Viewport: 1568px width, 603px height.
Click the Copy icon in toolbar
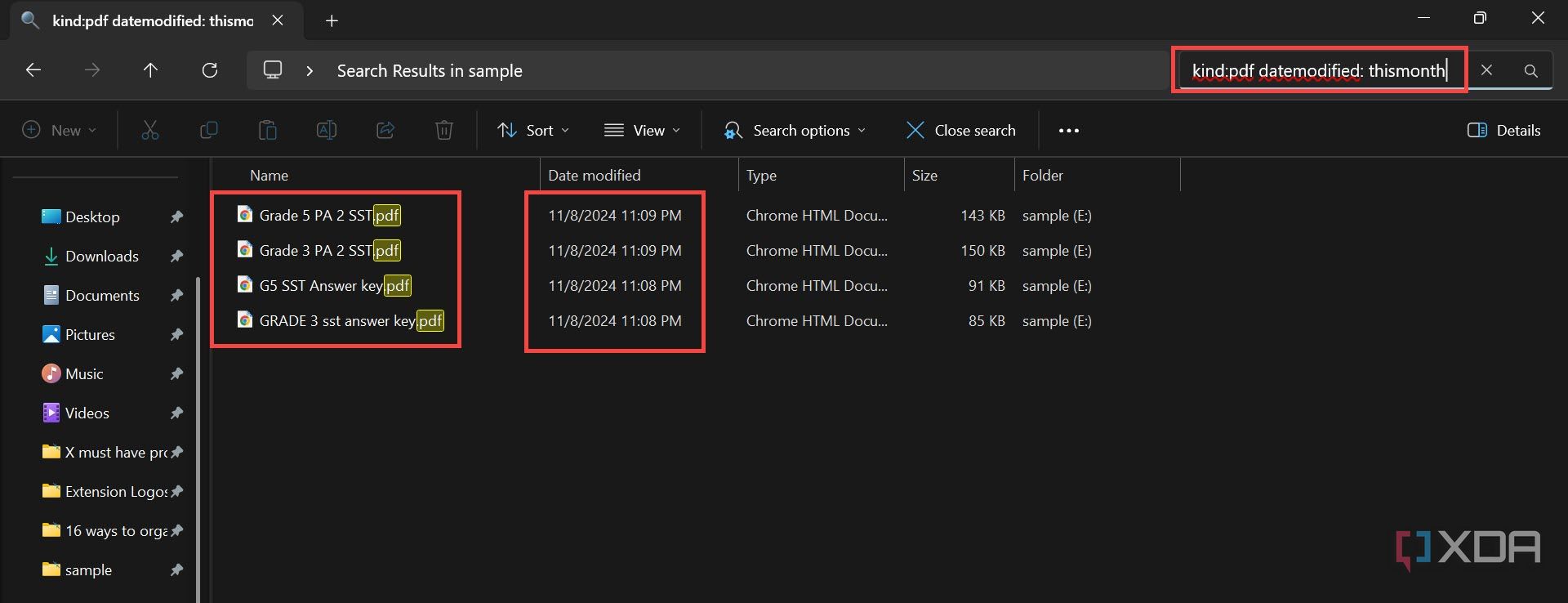pyautogui.click(x=209, y=130)
